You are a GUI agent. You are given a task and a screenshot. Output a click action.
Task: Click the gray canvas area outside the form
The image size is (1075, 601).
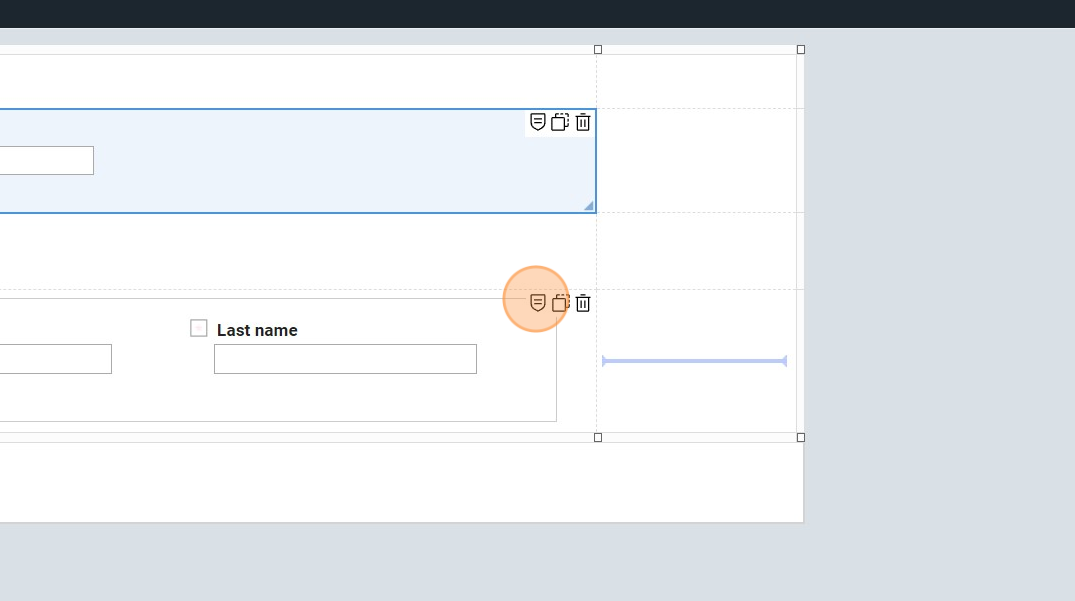pos(940,300)
